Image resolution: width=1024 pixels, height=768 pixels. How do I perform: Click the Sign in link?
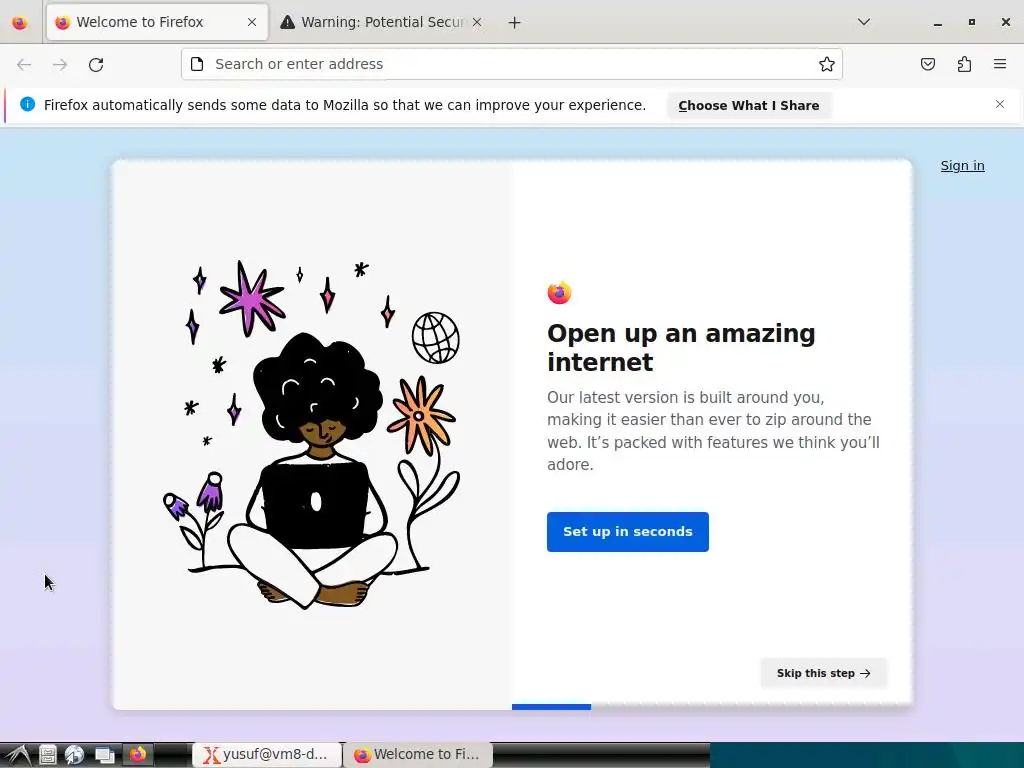[963, 166]
